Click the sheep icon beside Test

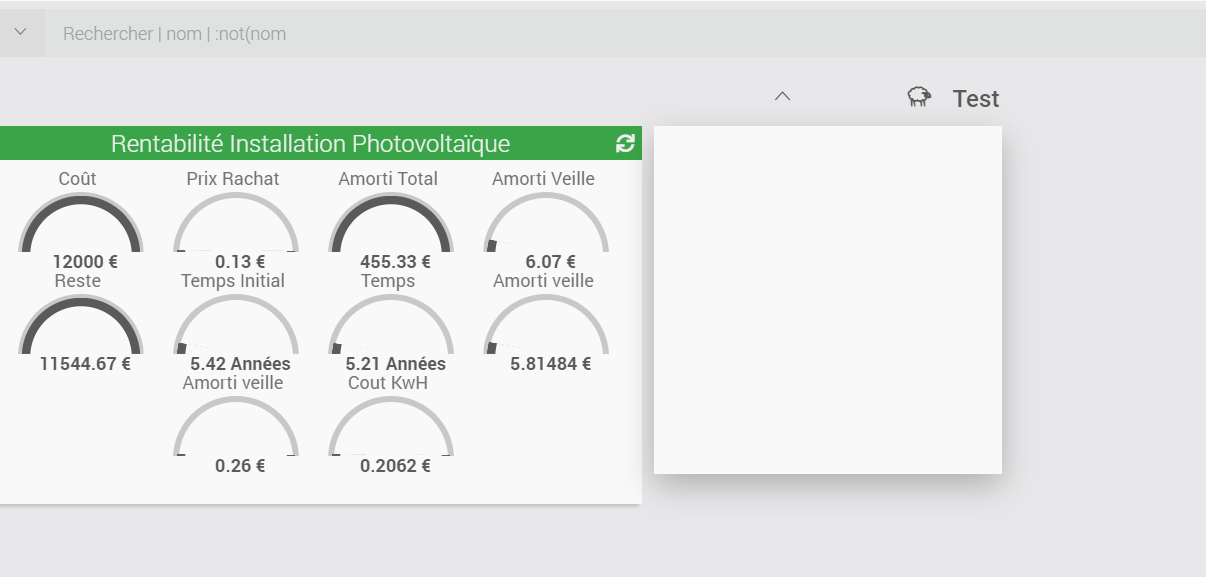click(919, 97)
